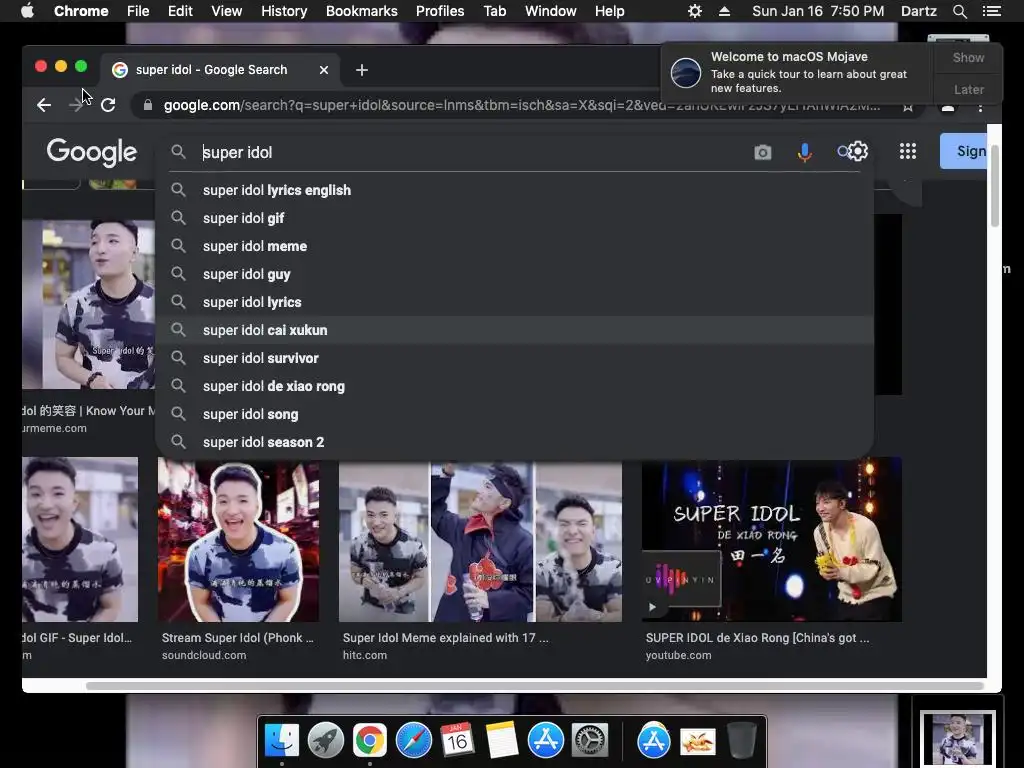Select suggestion 'super idol season 2'
The width and height of the screenshot is (1024, 768).
pyautogui.click(x=515, y=443)
